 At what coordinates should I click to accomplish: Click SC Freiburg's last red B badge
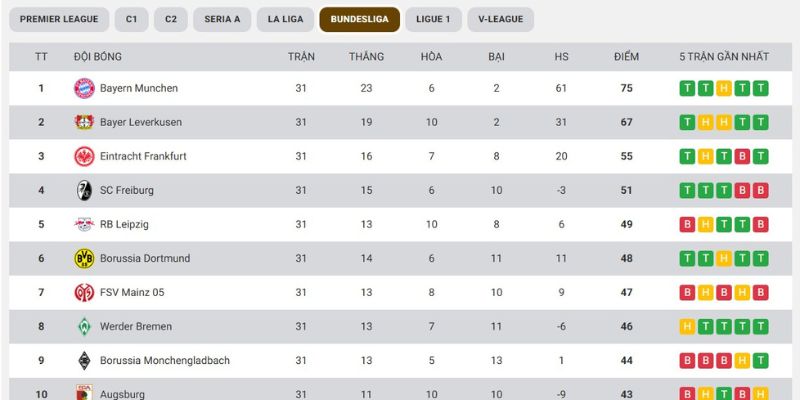click(x=761, y=190)
